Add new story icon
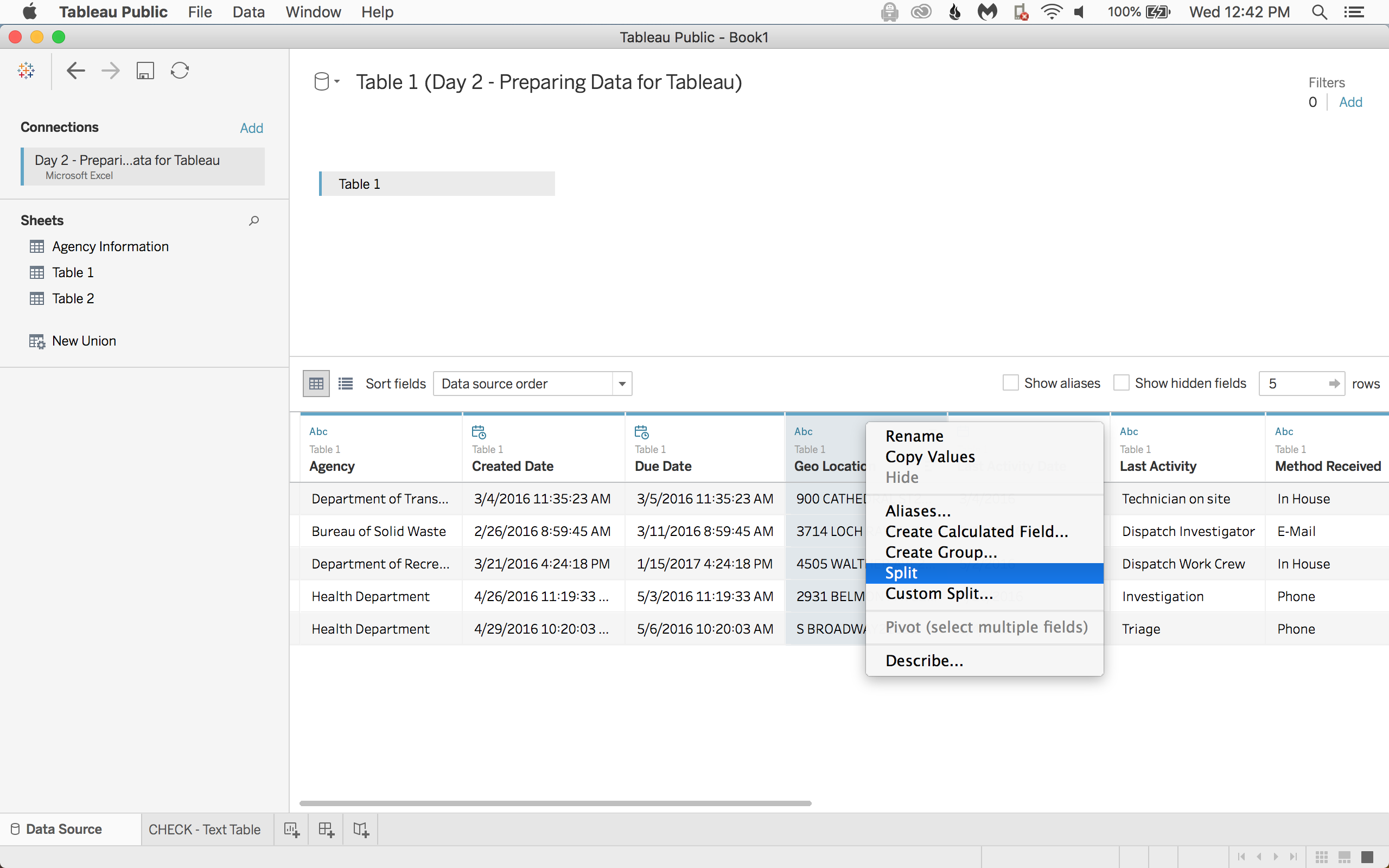Screen dimensions: 1389x868 (x=361, y=829)
